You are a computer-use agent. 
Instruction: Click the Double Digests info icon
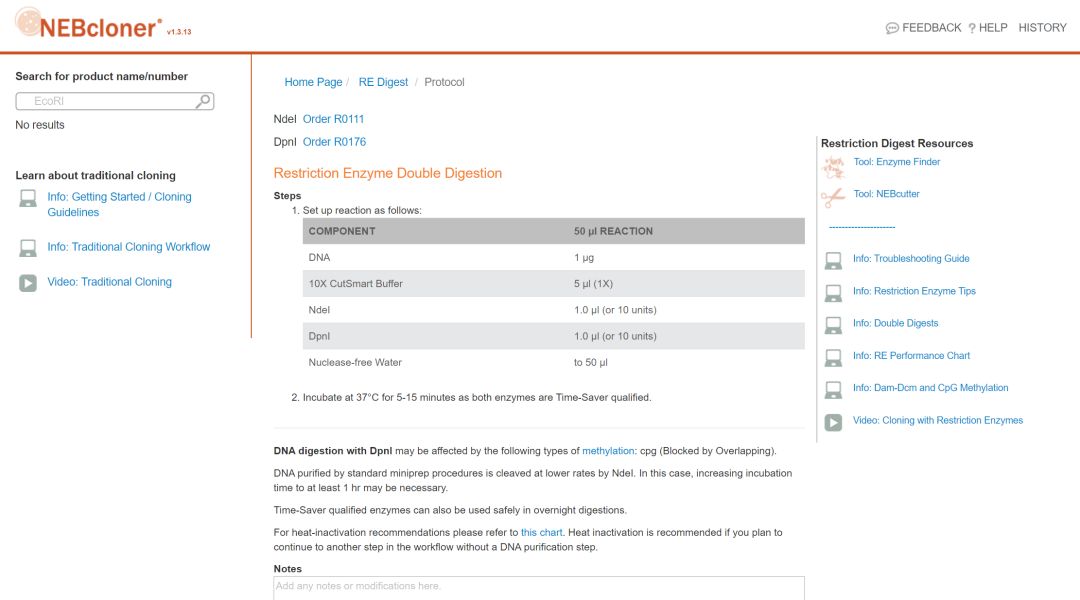[x=833, y=325]
